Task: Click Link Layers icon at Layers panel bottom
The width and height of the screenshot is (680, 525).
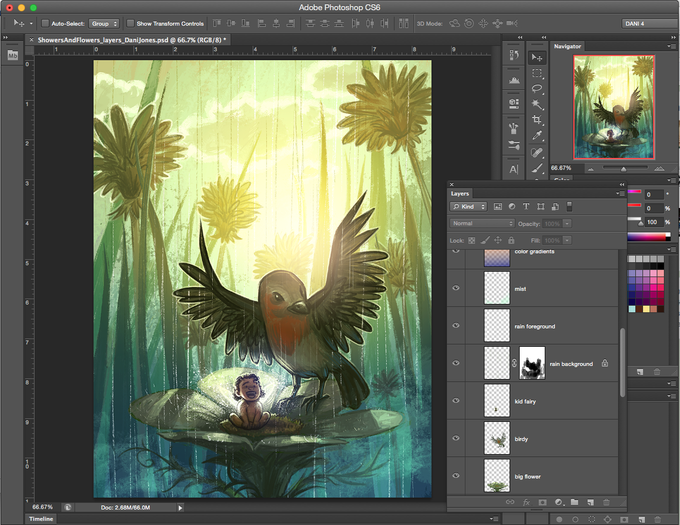Action: (x=510, y=502)
